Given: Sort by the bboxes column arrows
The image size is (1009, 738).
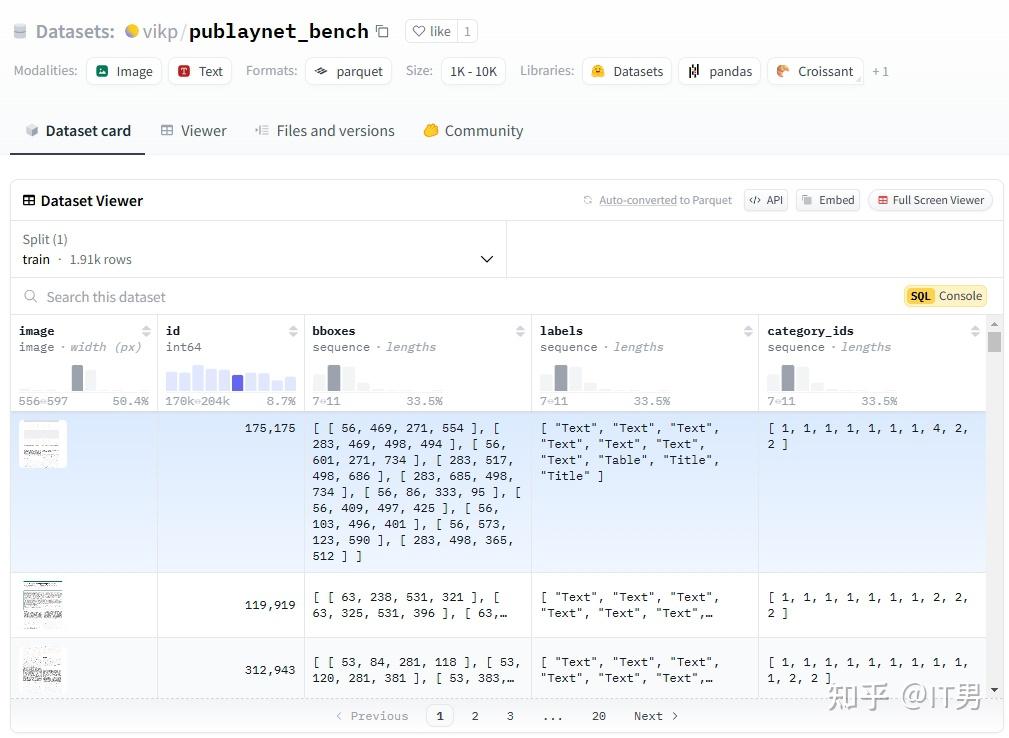Looking at the screenshot, I should coord(520,331).
